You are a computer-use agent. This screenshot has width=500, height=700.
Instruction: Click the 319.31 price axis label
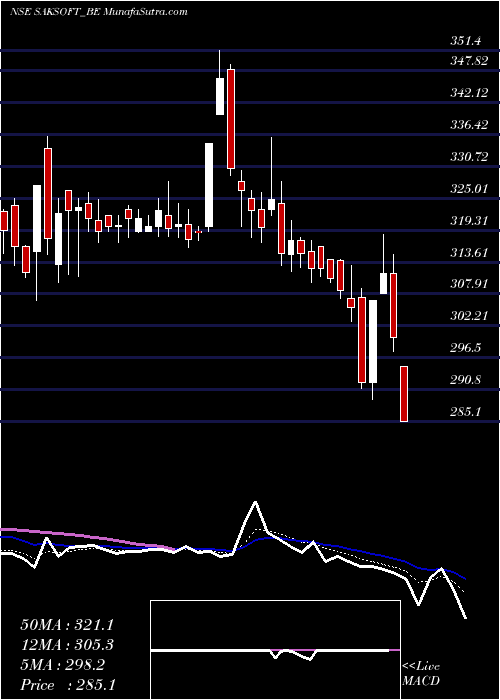pyautogui.click(x=469, y=221)
